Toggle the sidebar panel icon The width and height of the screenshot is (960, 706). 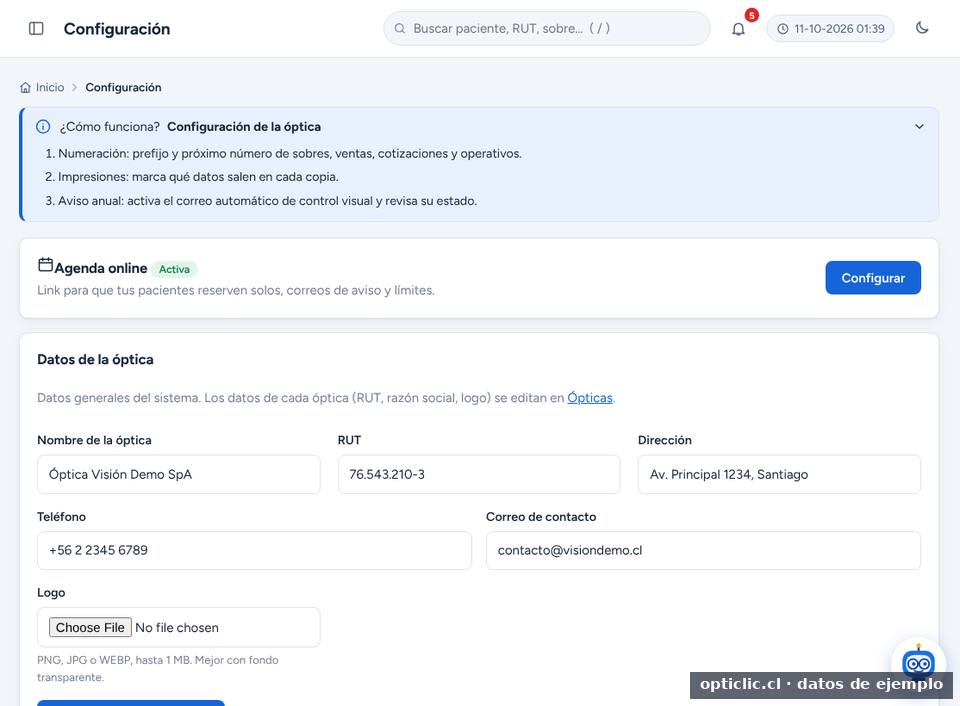coord(36,28)
